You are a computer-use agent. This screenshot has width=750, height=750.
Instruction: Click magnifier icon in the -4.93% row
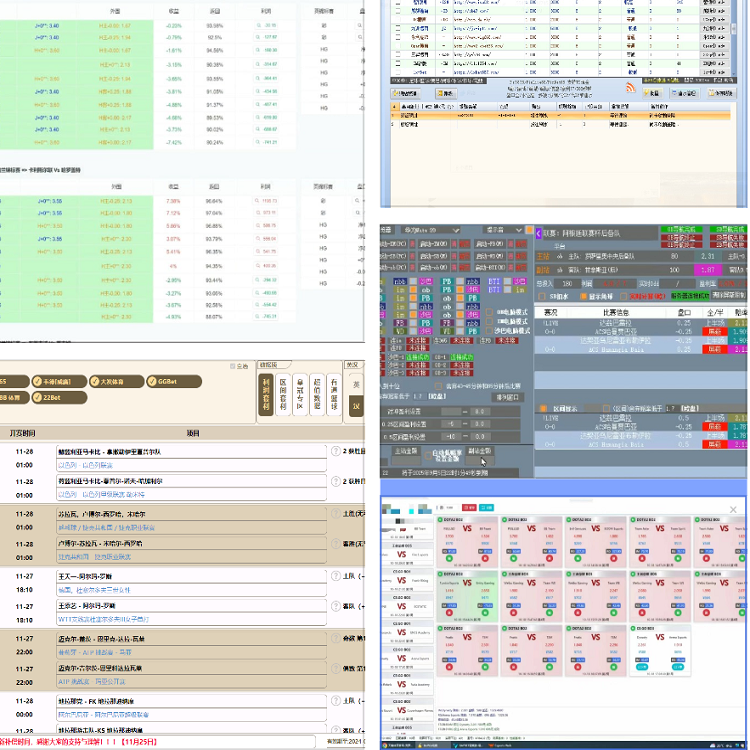pos(257,316)
